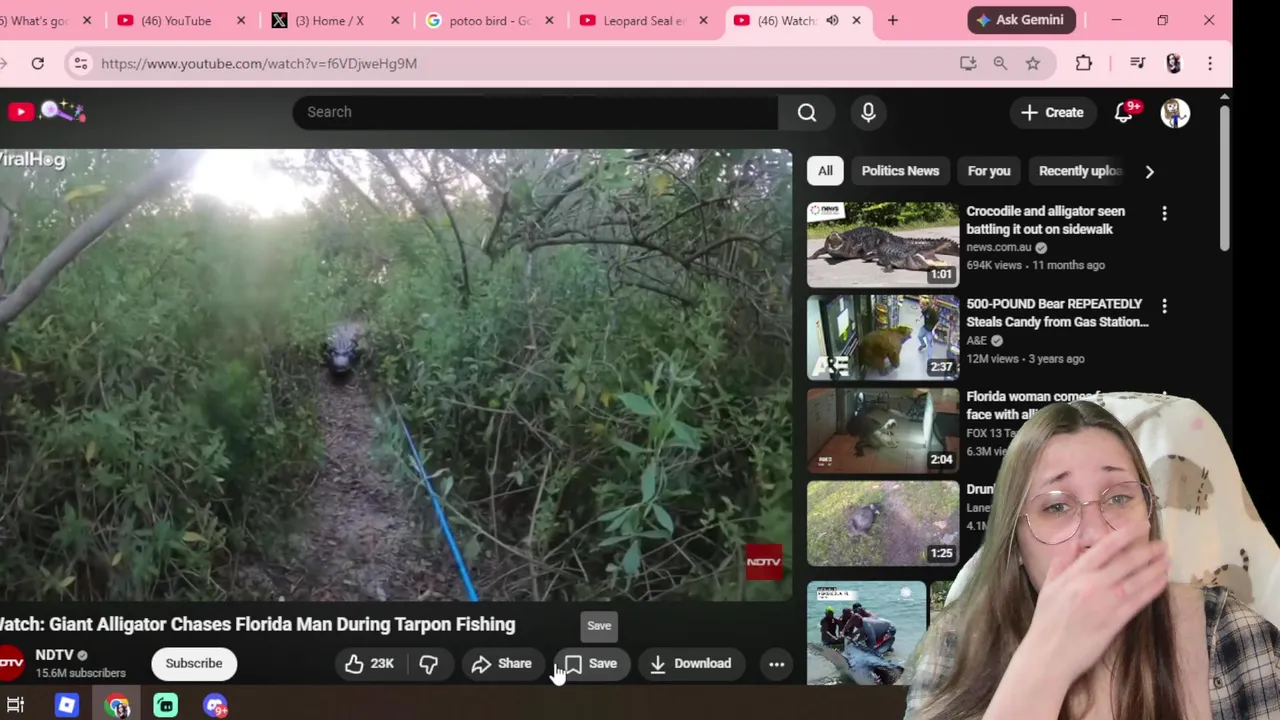Click Chrome profile icon in toolbar

pyautogui.click(x=1174, y=63)
